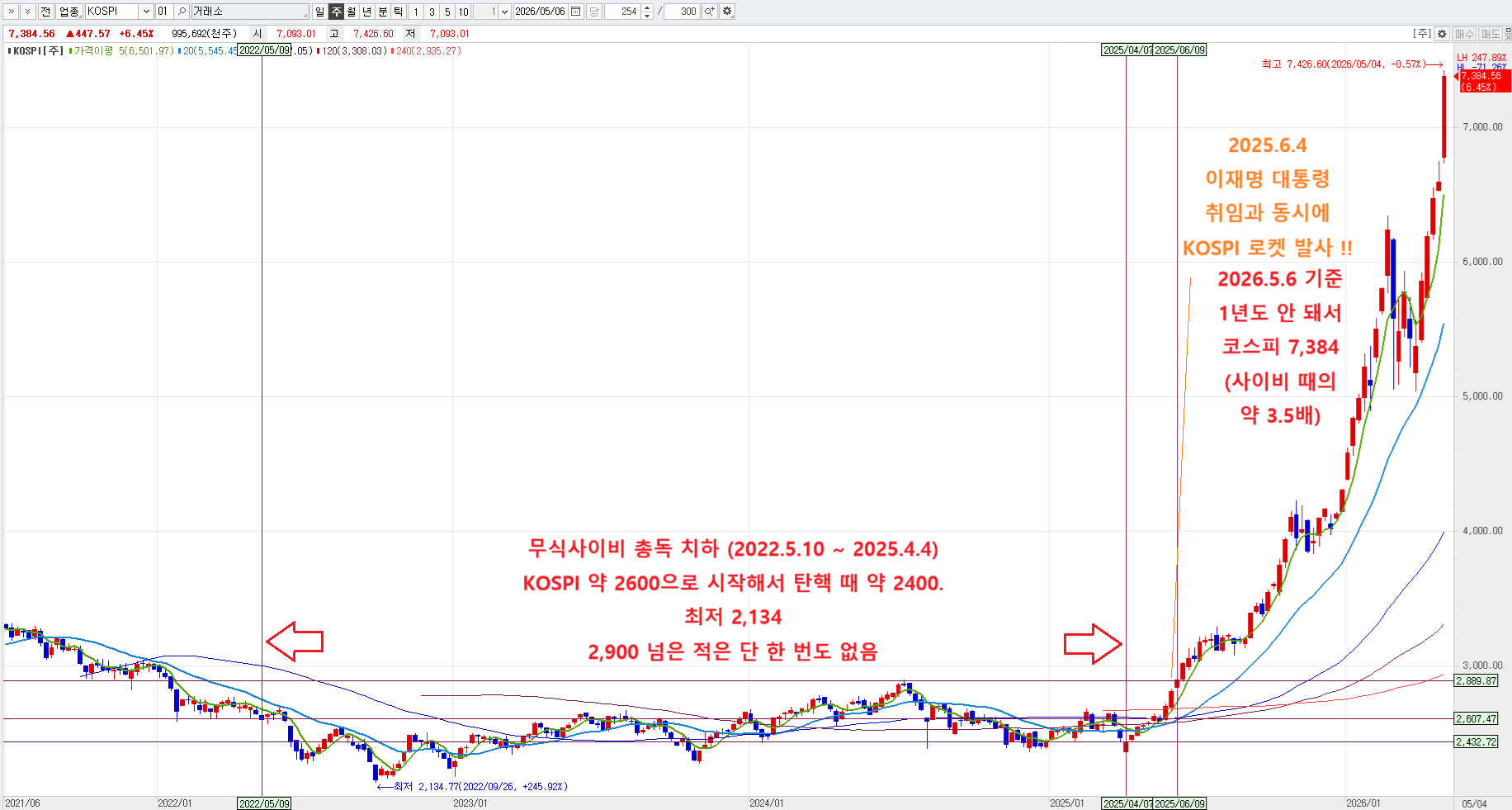This screenshot has width=1512, height=810.
Task: Switch chart to daily 일 period
Action: click(x=319, y=12)
